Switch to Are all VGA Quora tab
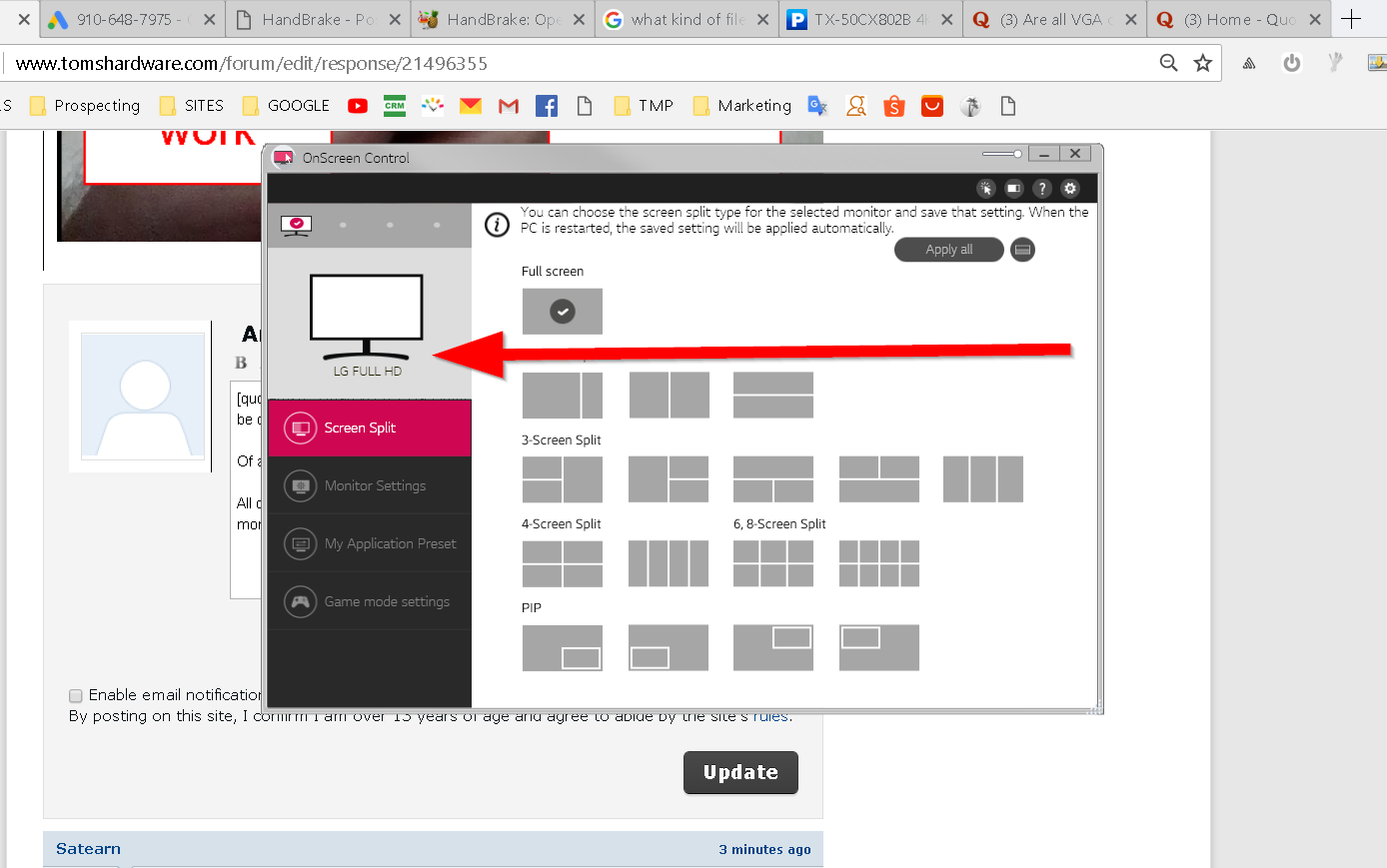The width and height of the screenshot is (1387, 868). [1056, 19]
